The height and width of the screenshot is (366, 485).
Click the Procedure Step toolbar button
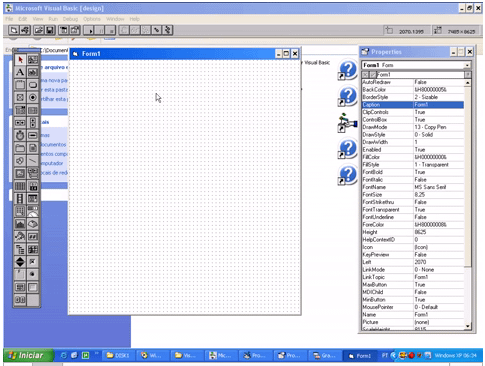(x=168, y=30)
